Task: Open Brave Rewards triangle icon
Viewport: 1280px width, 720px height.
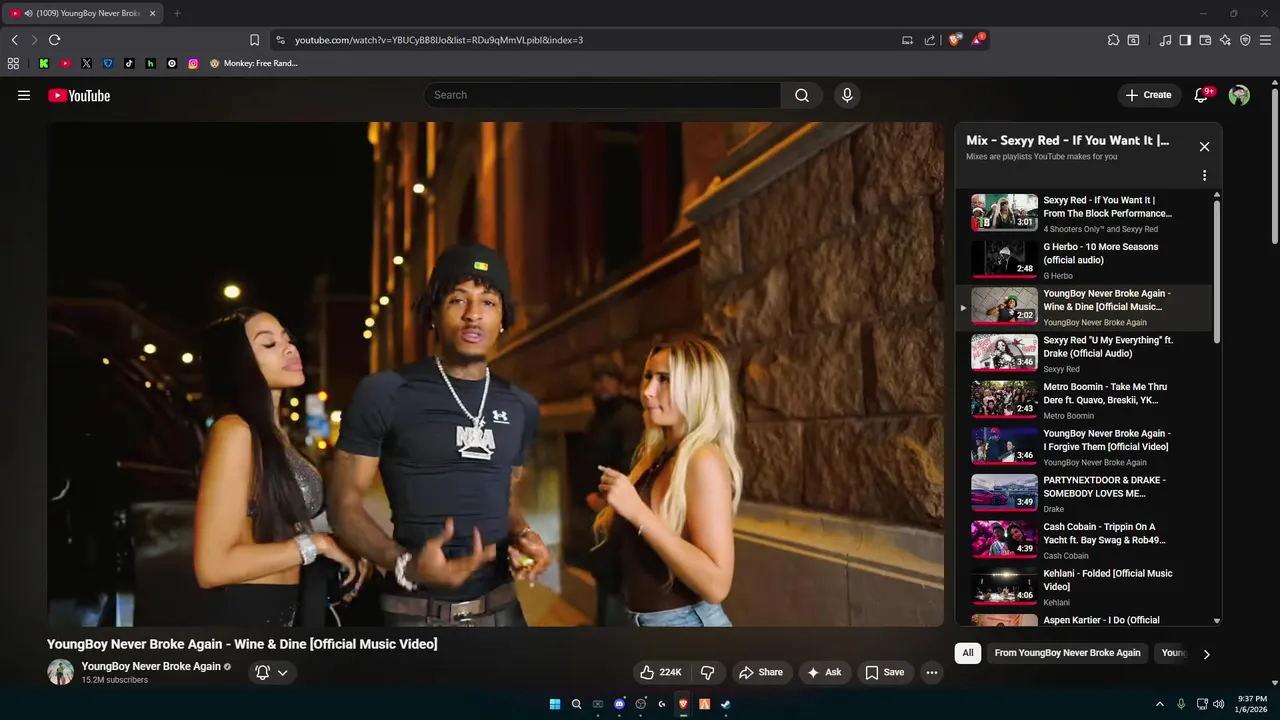Action: (x=978, y=40)
